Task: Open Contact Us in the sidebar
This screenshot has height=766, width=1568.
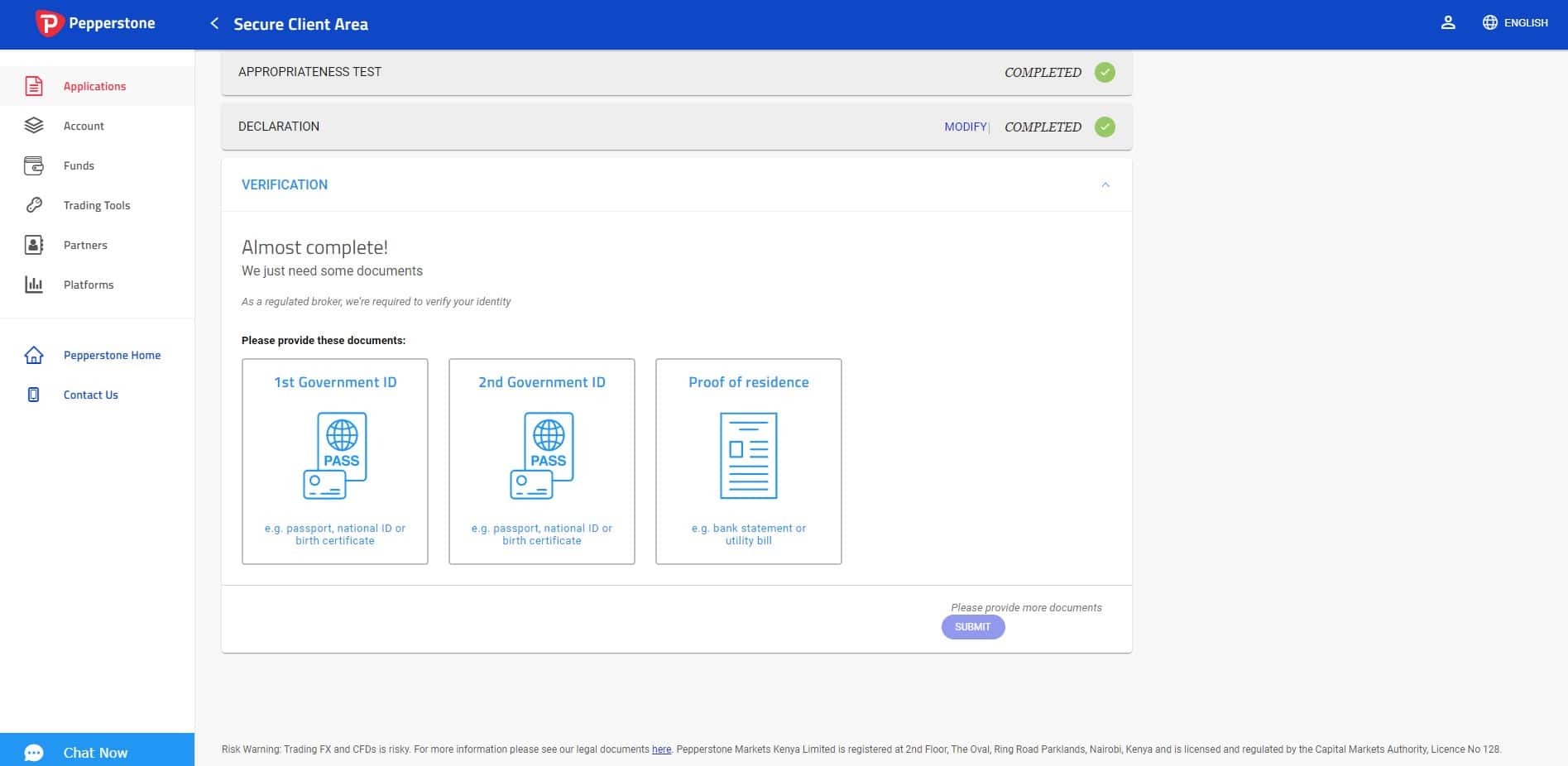Action: [x=91, y=395]
